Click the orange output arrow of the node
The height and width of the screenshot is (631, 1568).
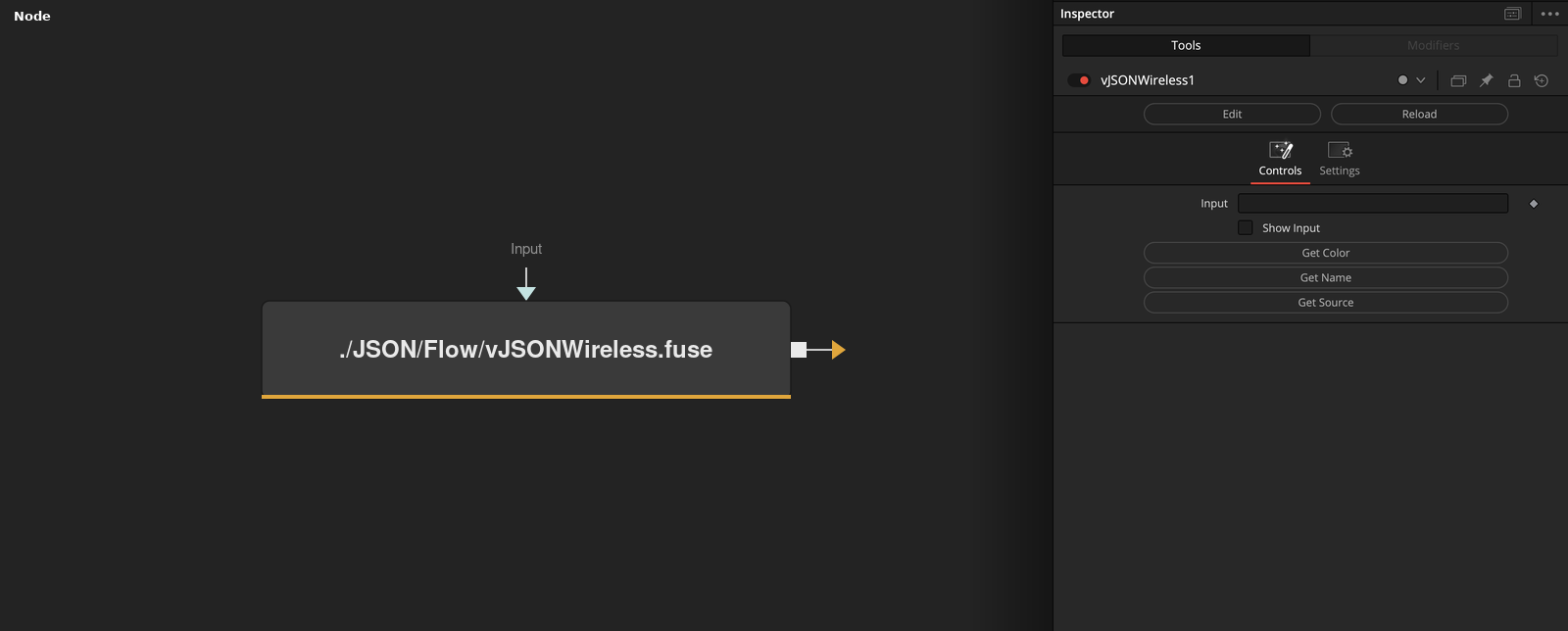838,350
